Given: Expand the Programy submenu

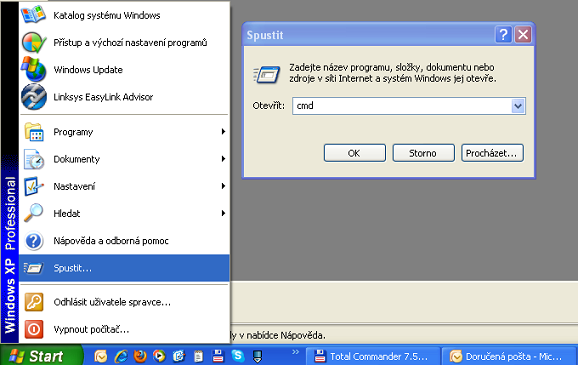Looking at the screenshot, I should coord(124,132).
